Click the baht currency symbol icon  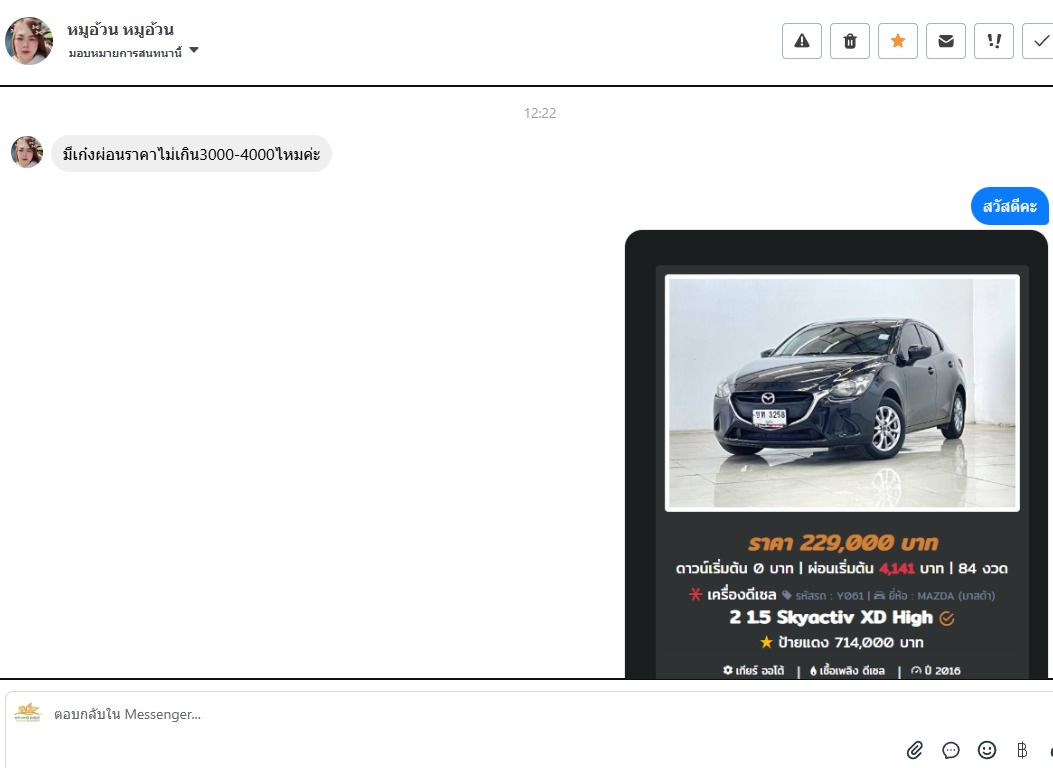pos(1022,750)
